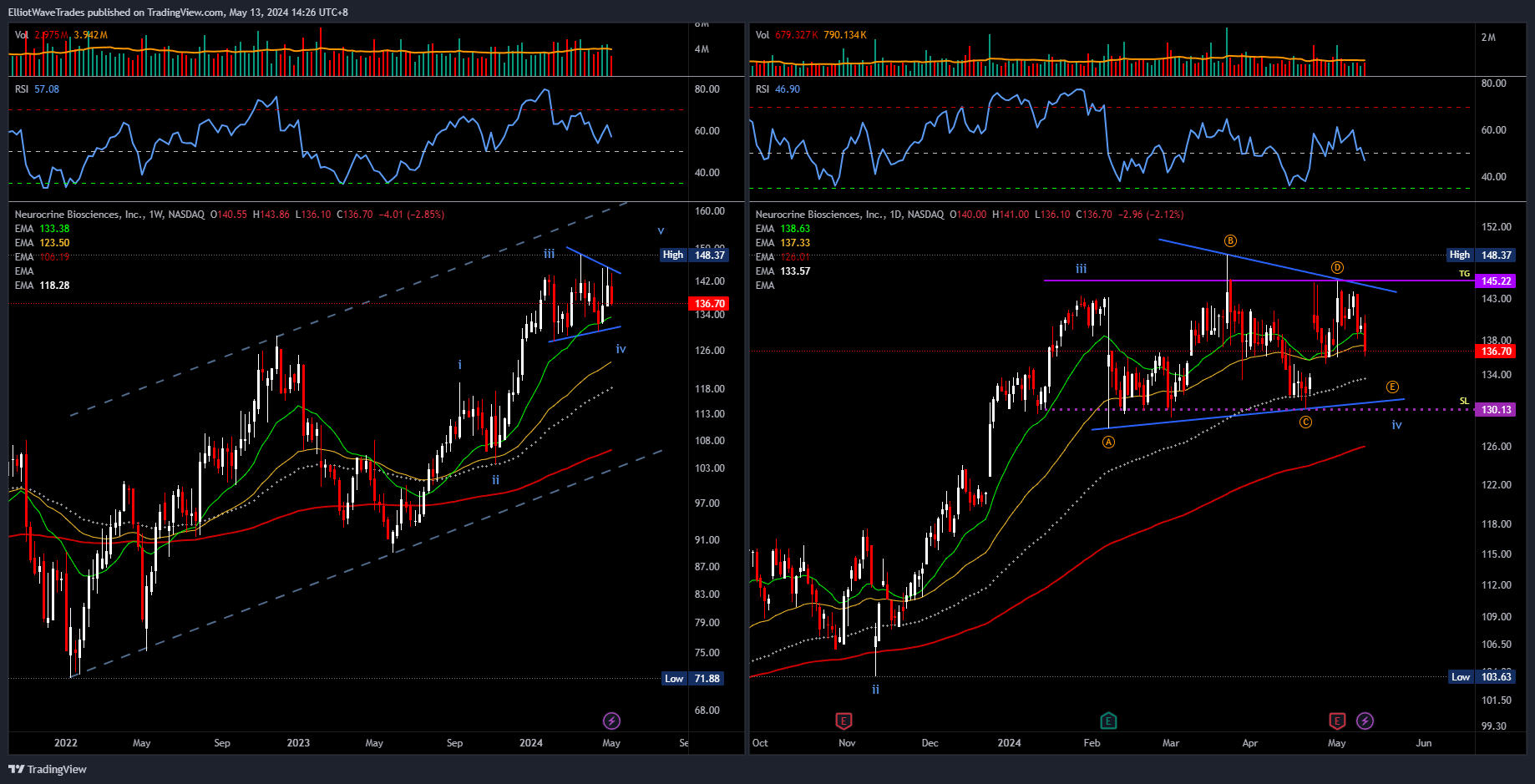1535x784 pixels.
Task: Click red 136.70 last price tag on daily chart
Action: (x=1496, y=352)
